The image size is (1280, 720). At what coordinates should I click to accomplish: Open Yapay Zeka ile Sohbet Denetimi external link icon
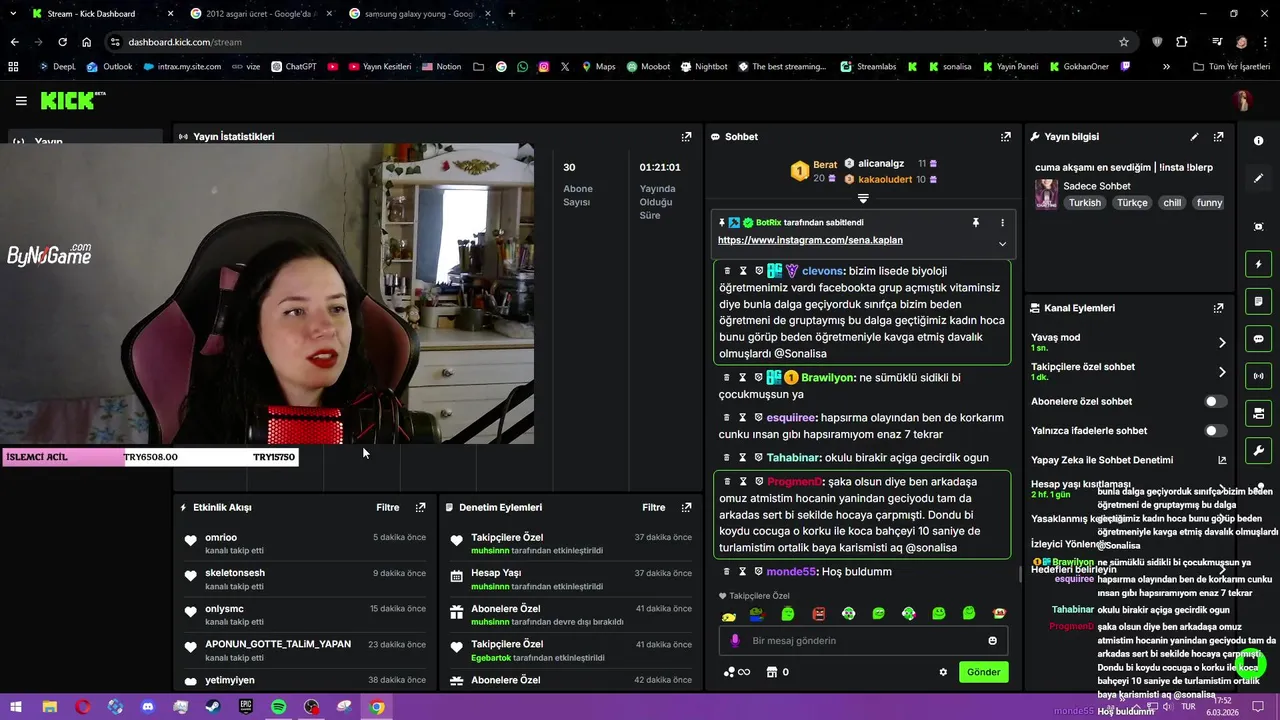(x=1222, y=461)
